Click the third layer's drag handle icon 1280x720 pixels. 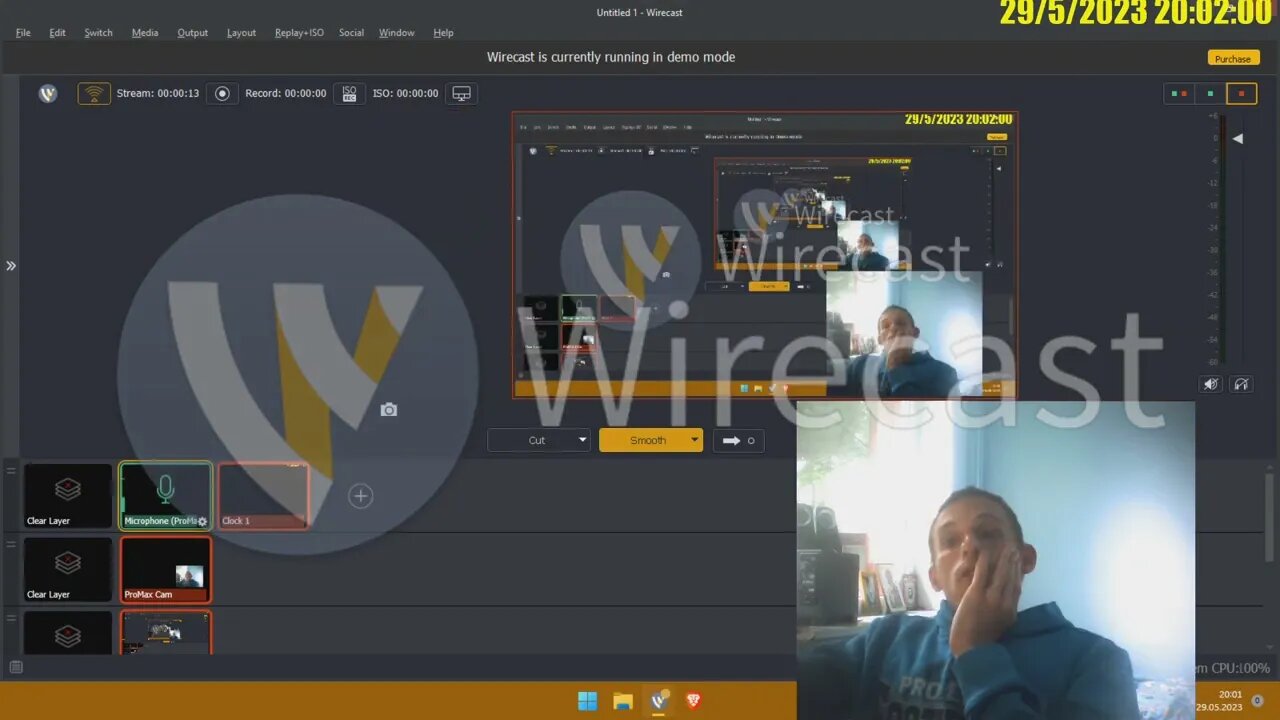coord(12,618)
